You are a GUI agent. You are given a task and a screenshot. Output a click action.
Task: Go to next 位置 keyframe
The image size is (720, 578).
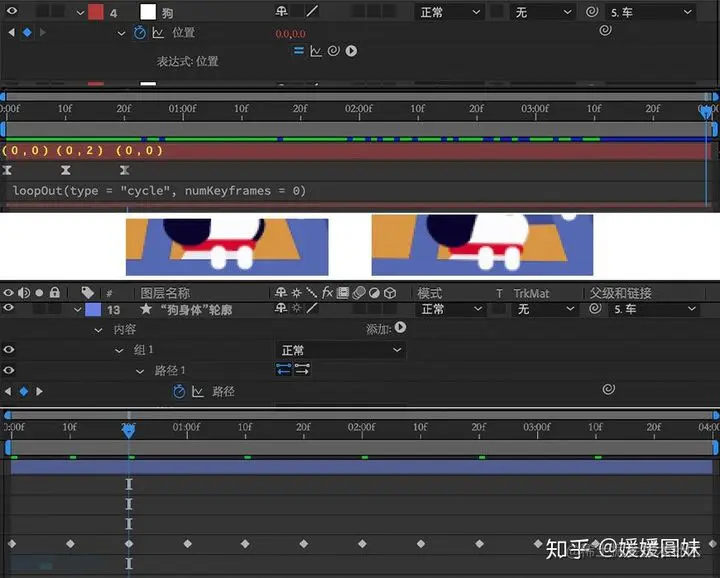[x=43, y=33]
